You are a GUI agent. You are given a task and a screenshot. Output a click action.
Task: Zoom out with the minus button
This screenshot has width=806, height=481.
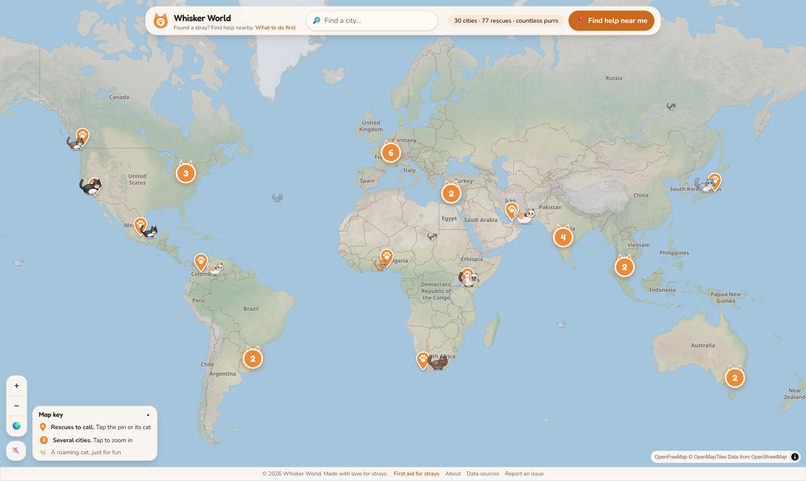[16, 405]
